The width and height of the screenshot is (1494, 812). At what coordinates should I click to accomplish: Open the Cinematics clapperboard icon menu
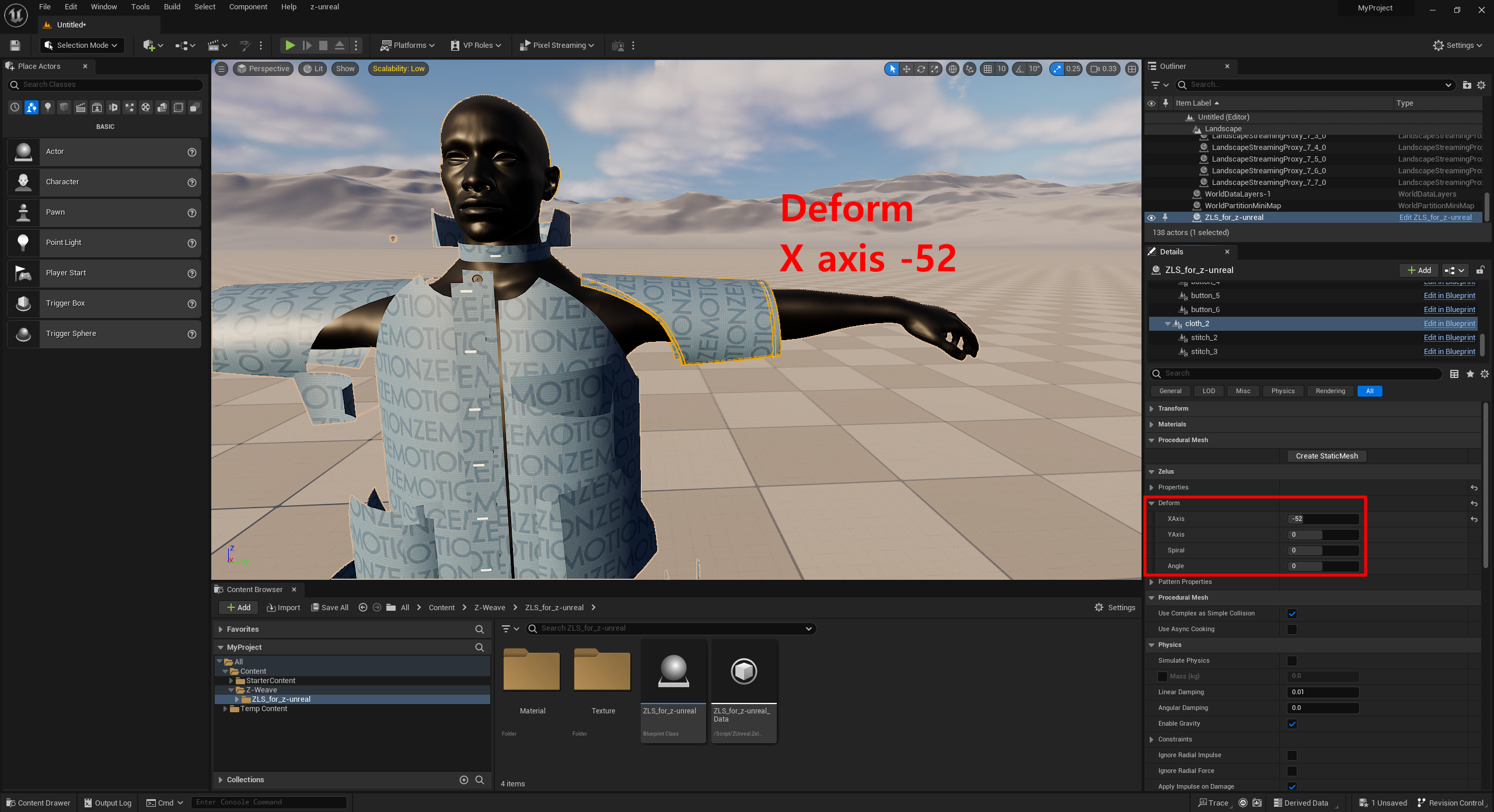coord(217,45)
